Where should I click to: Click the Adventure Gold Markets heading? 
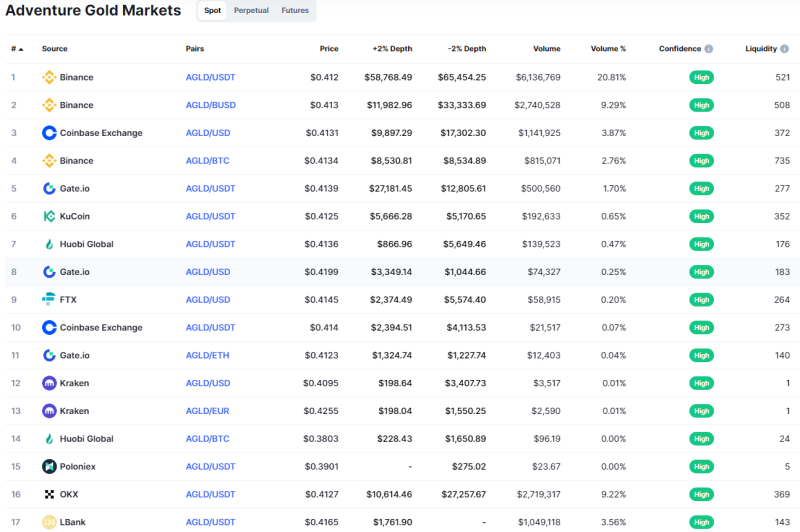(x=93, y=10)
